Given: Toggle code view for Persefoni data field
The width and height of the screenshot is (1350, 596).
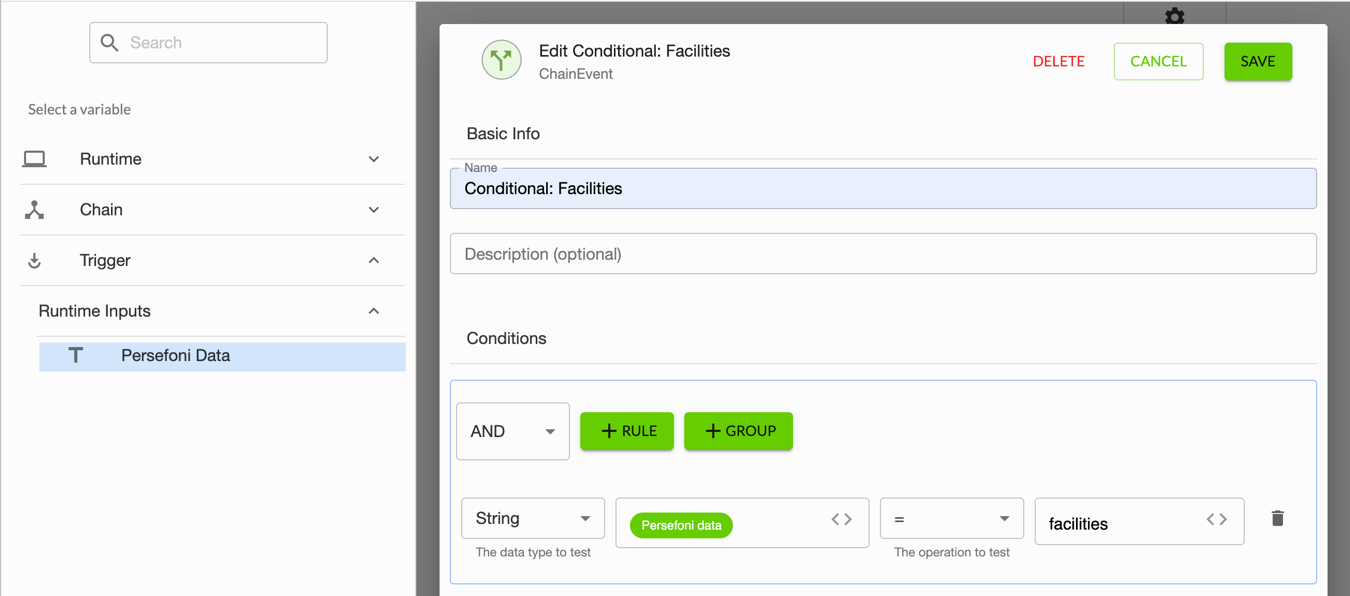Looking at the screenshot, I should 842,519.
